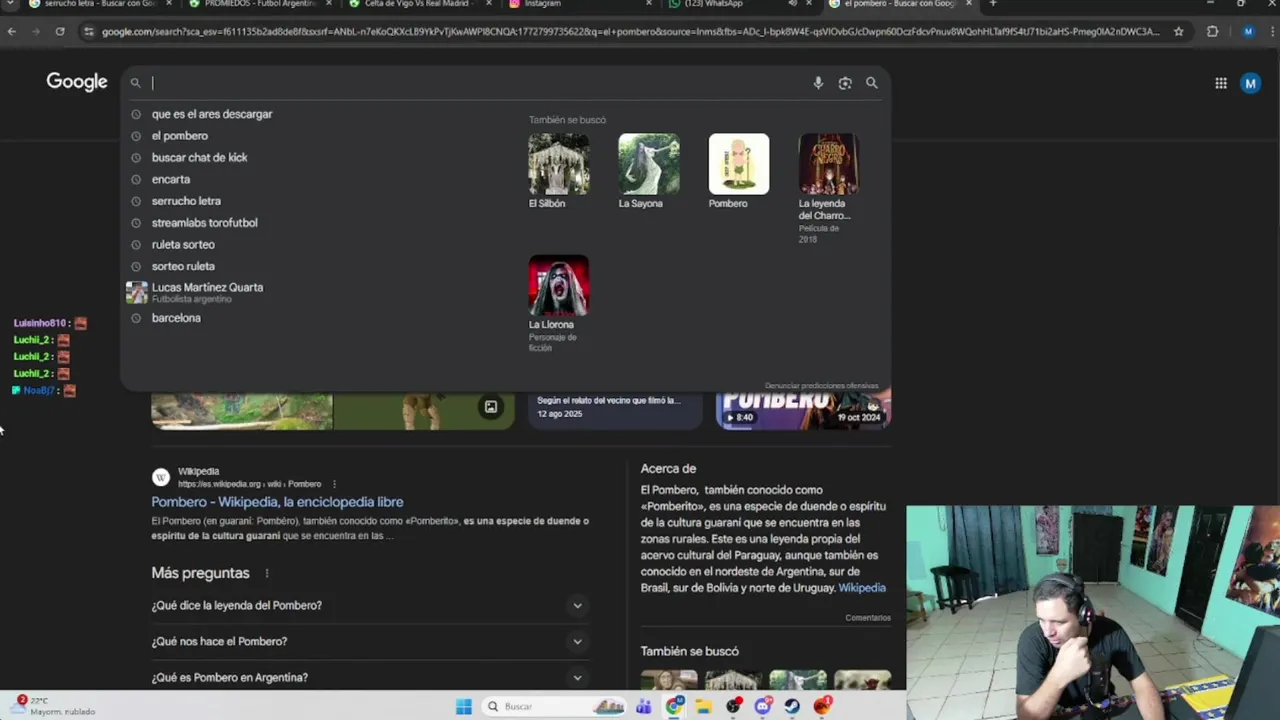
Task: Click the magnifier search button in search box
Action: (x=872, y=83)
